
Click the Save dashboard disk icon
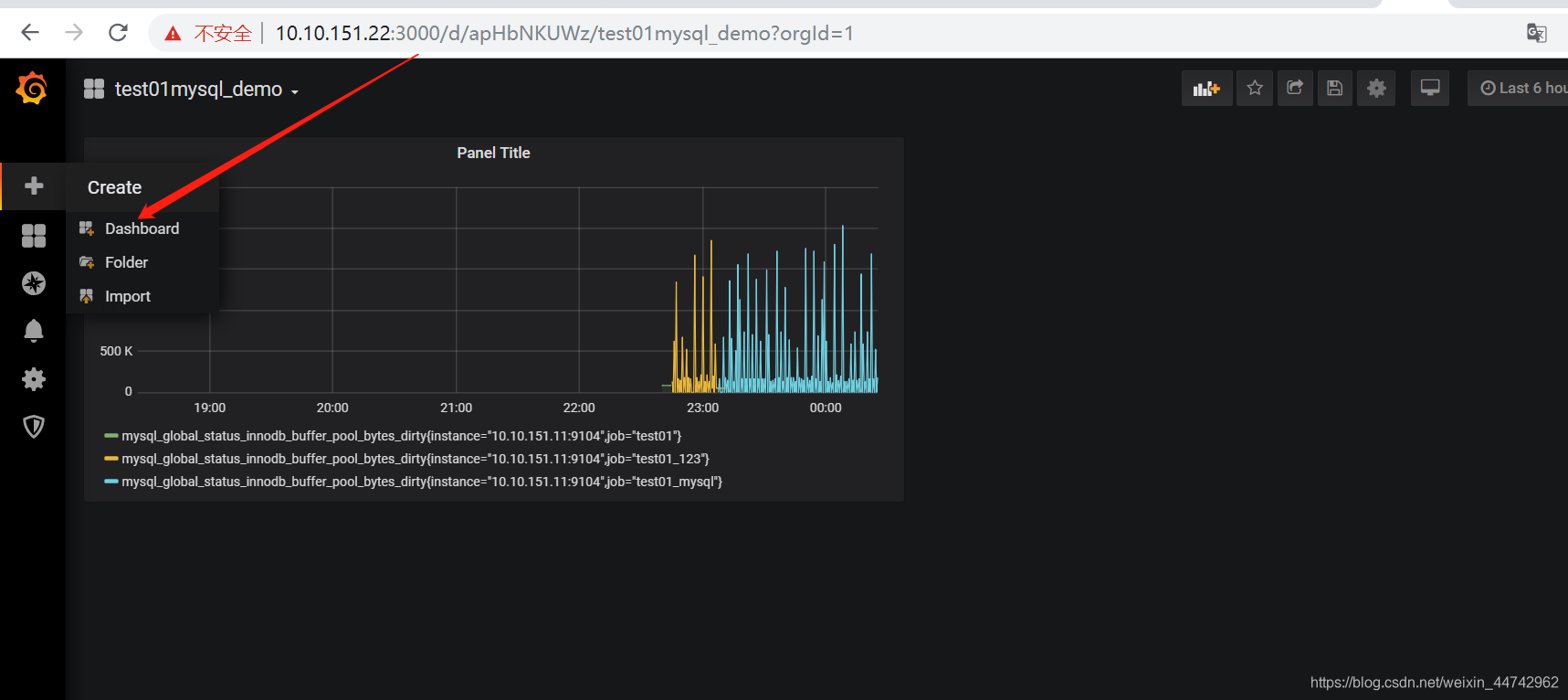pyautogui.click(x=1335, y=89)
